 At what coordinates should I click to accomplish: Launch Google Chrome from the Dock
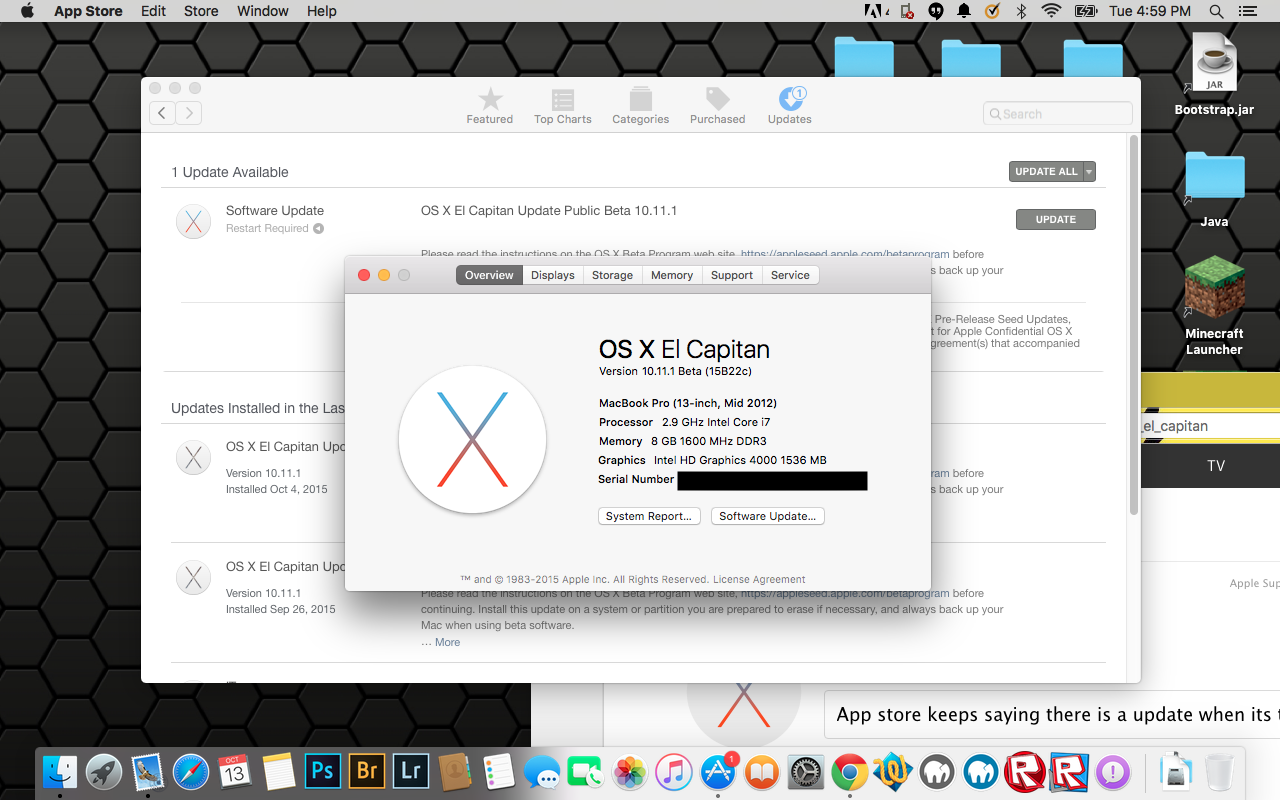(x=850, y=771)
